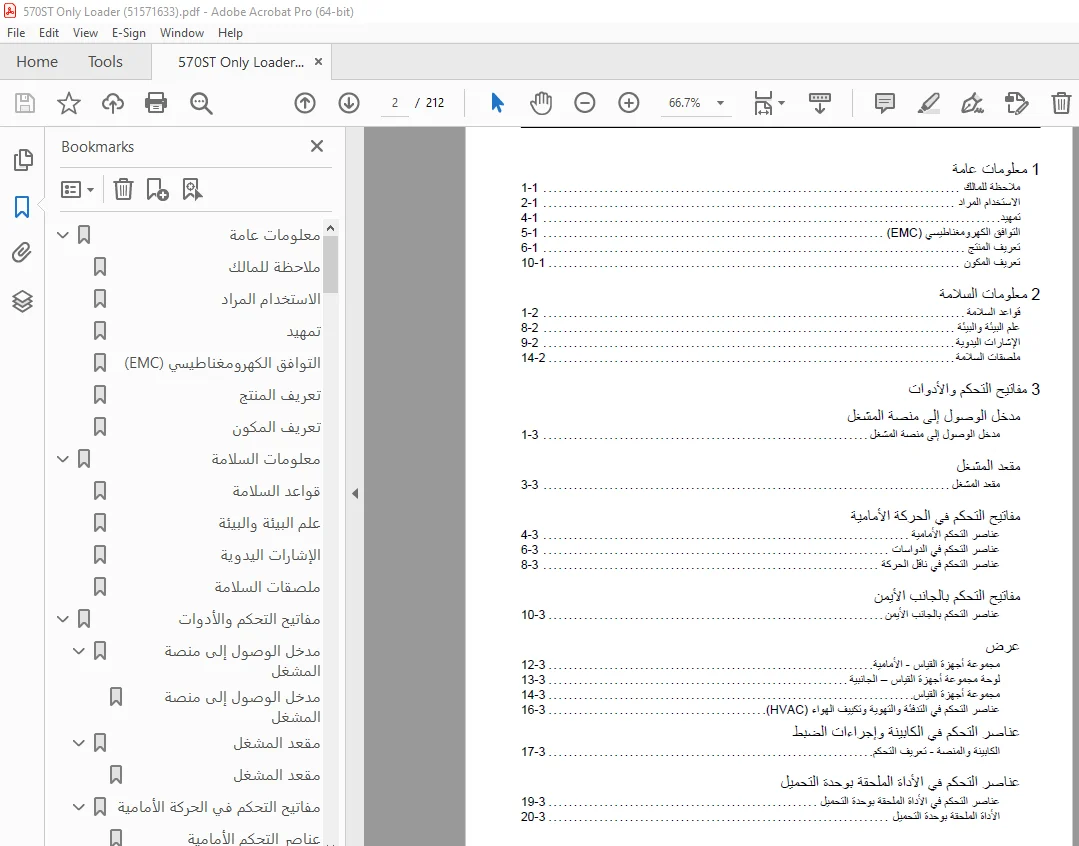
Task: Click contents entry with page 10-1
Action: point(771,263)
